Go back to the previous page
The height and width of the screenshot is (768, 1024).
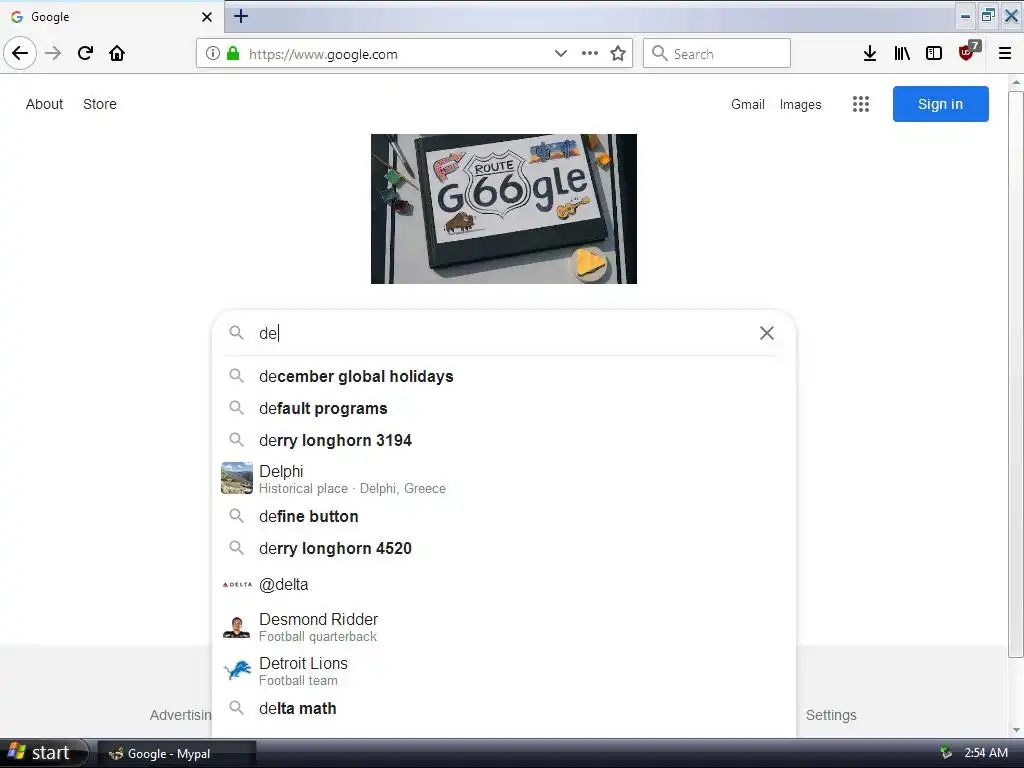coord(20,53)
